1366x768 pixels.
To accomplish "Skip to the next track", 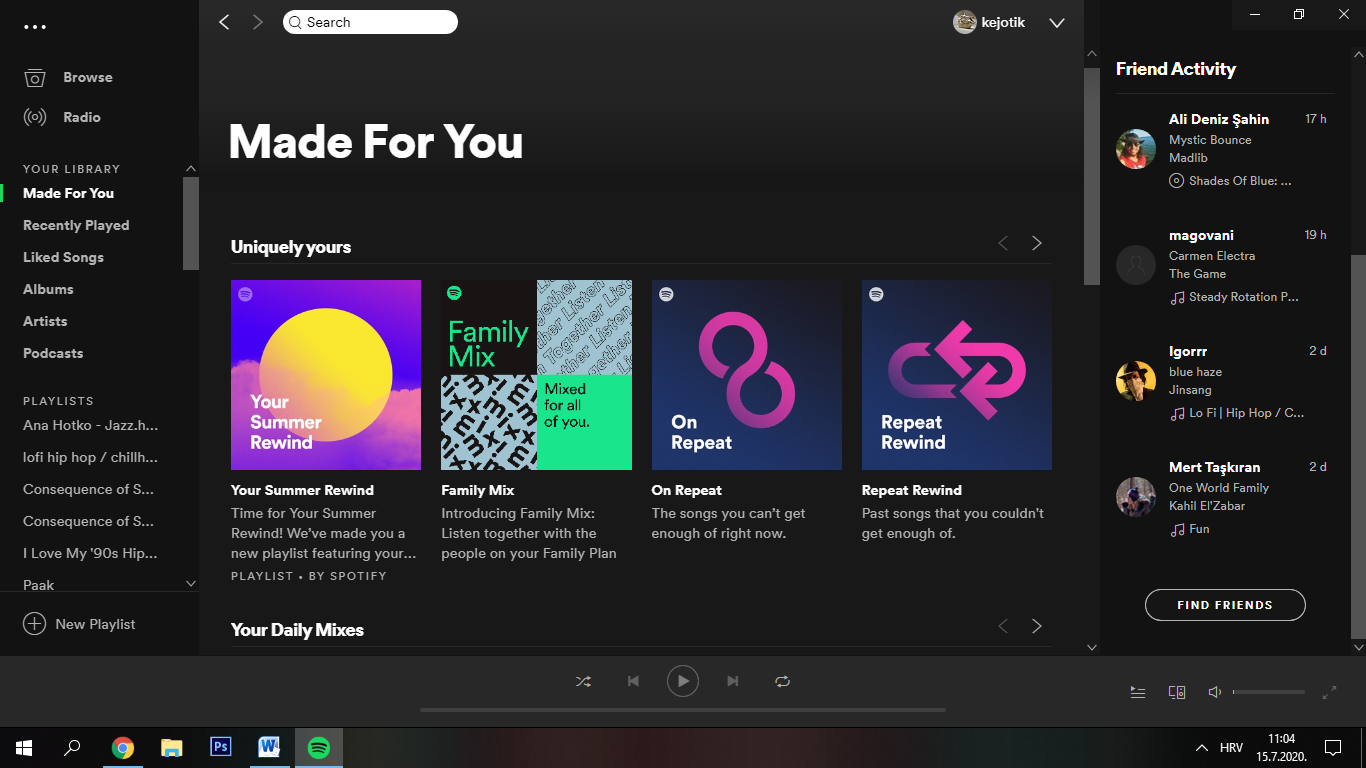I will (733, 681).
